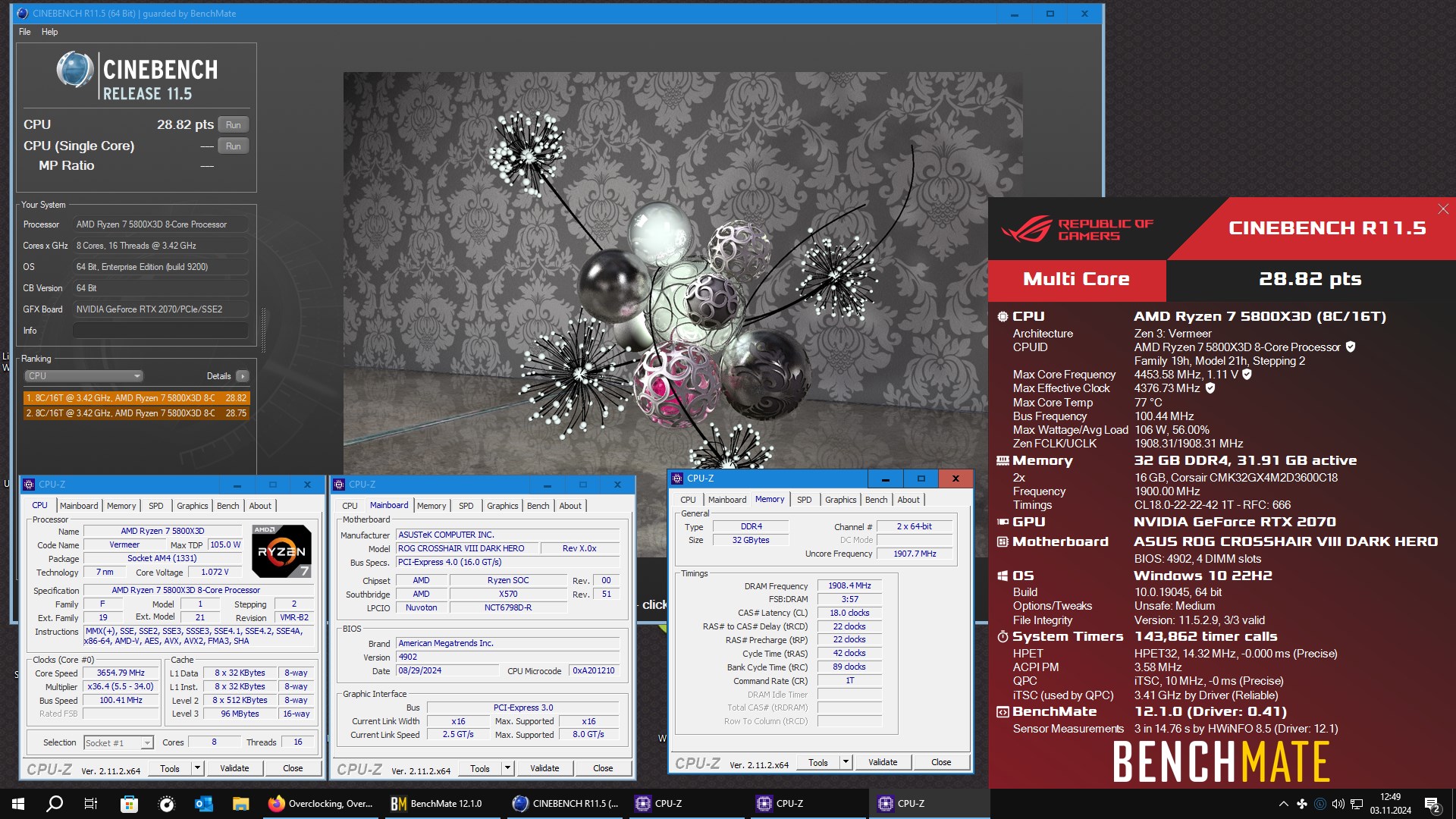The image size is (1456, 819).
Task: Open Task View in taskbar
Action: [x=91, y=804]
